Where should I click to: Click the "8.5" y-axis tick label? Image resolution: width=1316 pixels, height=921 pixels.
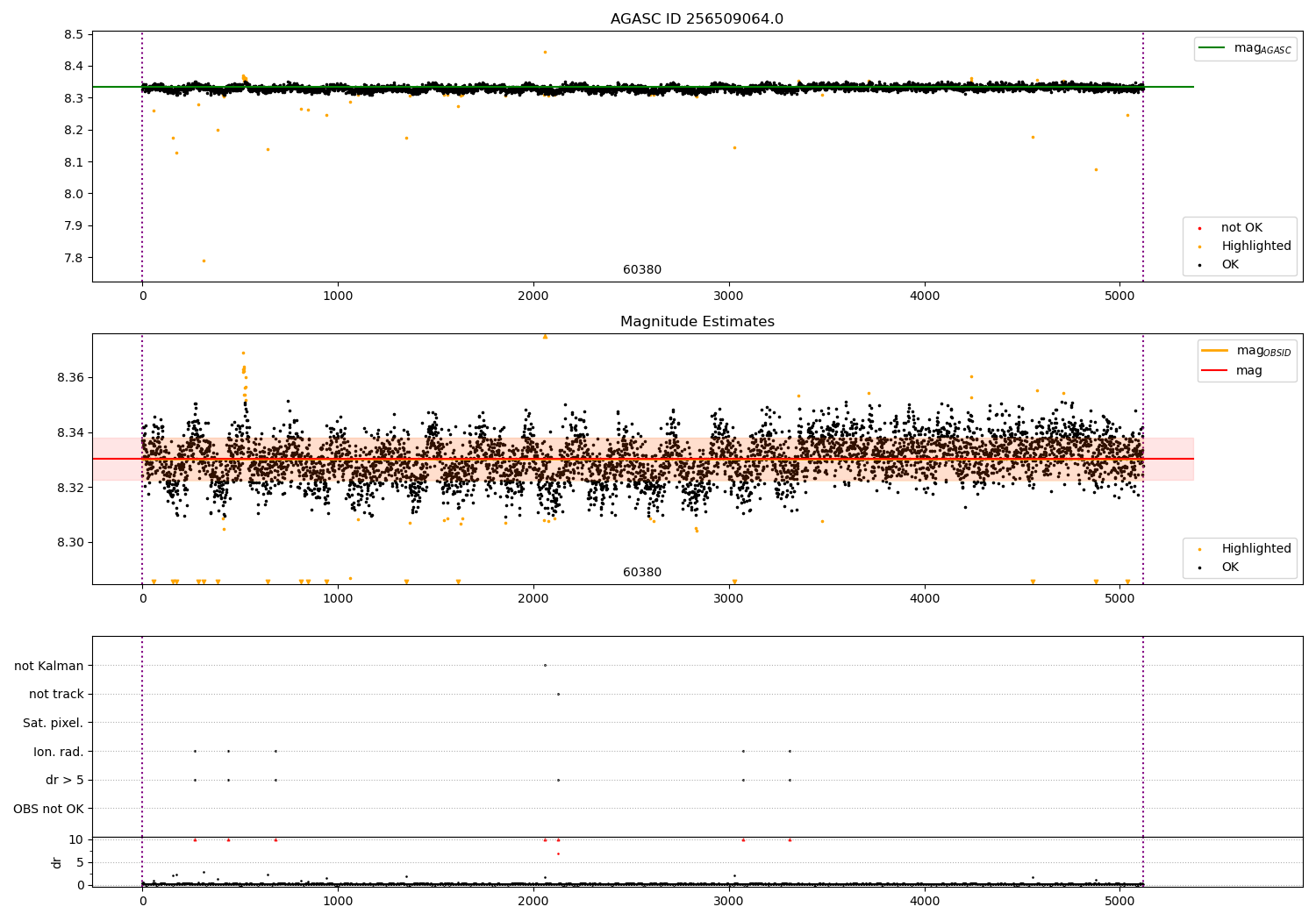74,35
